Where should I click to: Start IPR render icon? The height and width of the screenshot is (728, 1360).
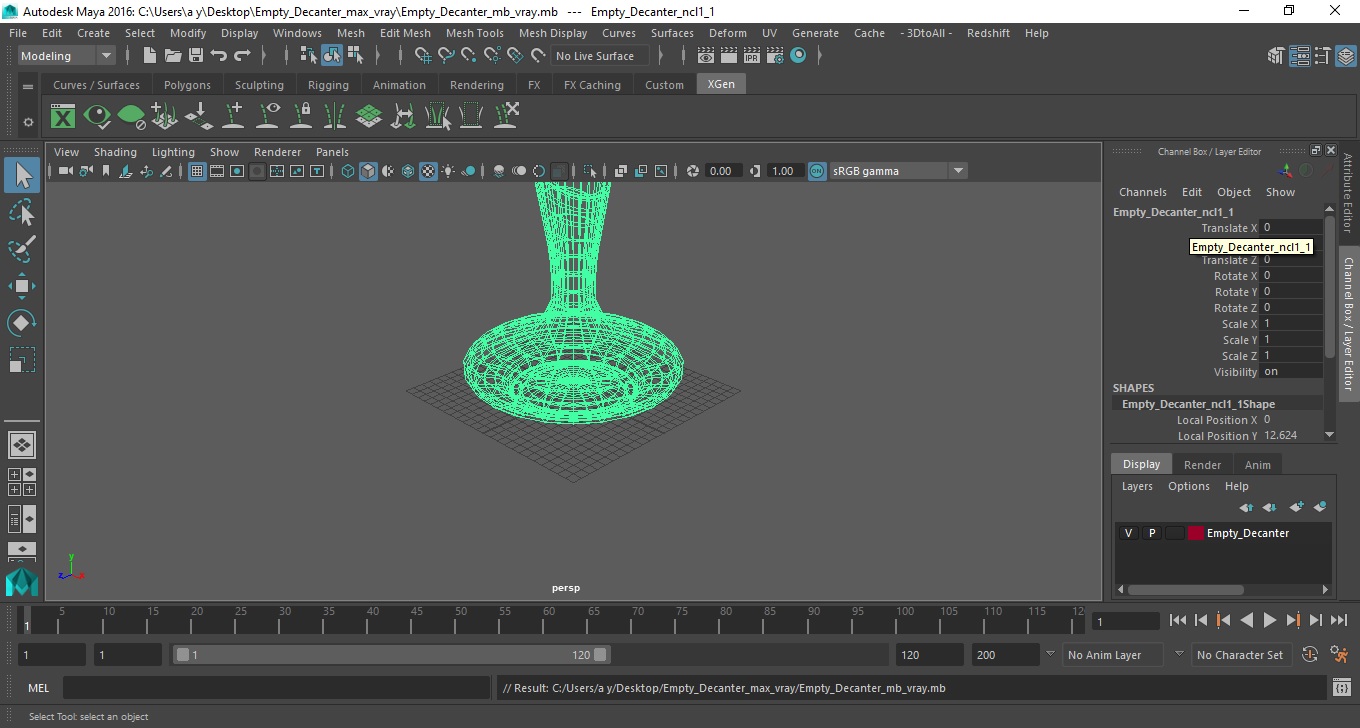coord(752,56)
